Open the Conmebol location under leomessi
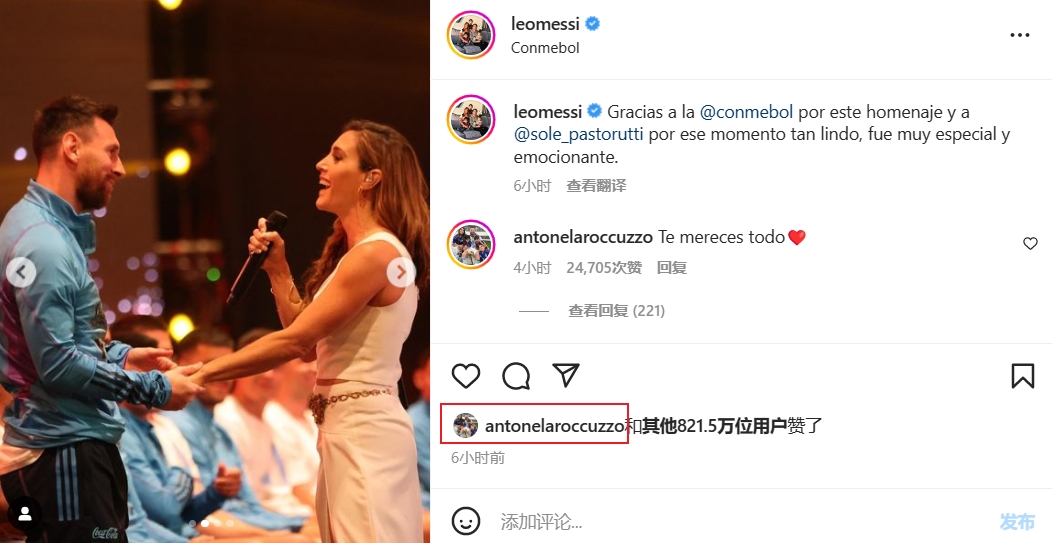 point(545,48)
